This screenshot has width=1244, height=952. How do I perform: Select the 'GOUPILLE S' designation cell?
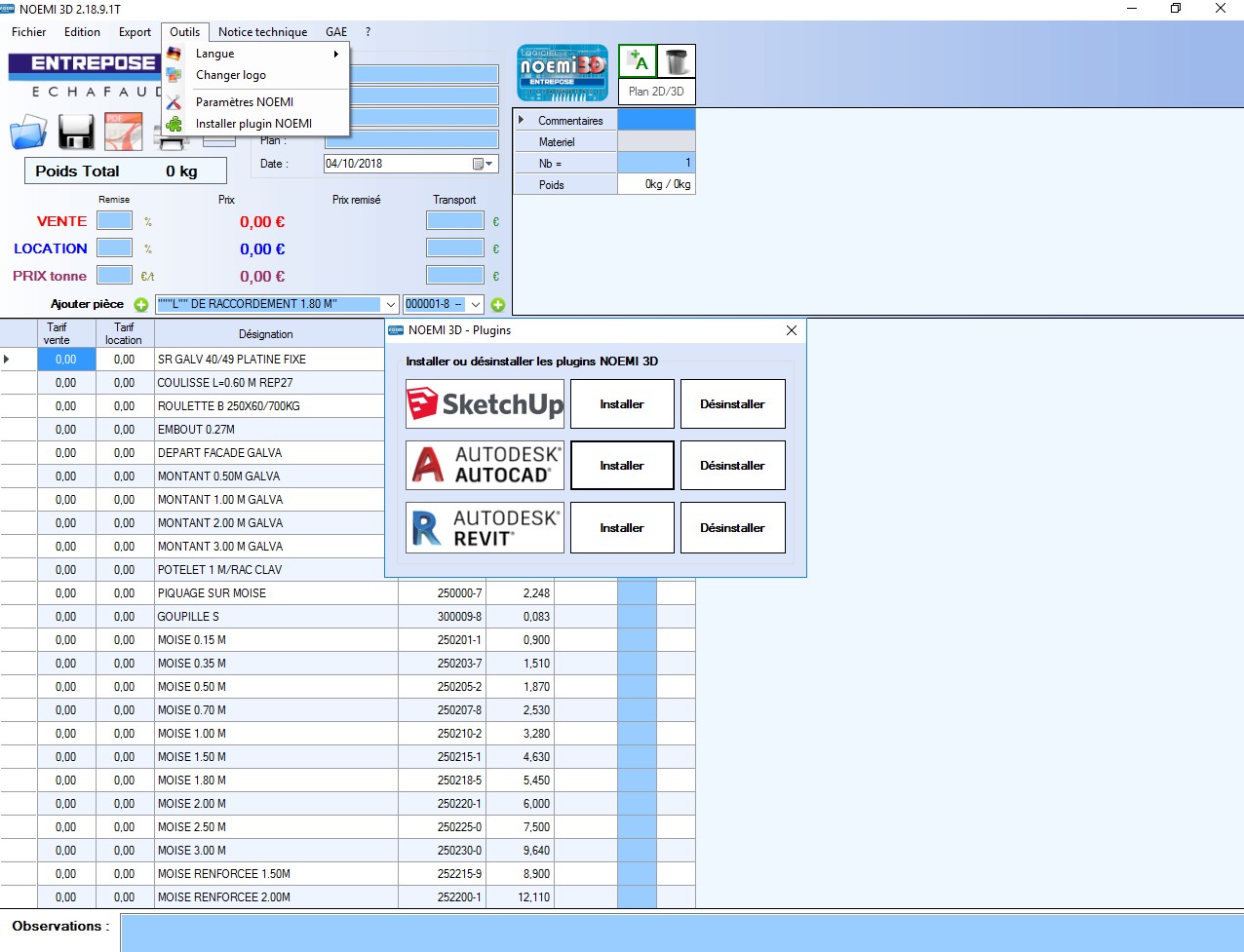point(276,617)
